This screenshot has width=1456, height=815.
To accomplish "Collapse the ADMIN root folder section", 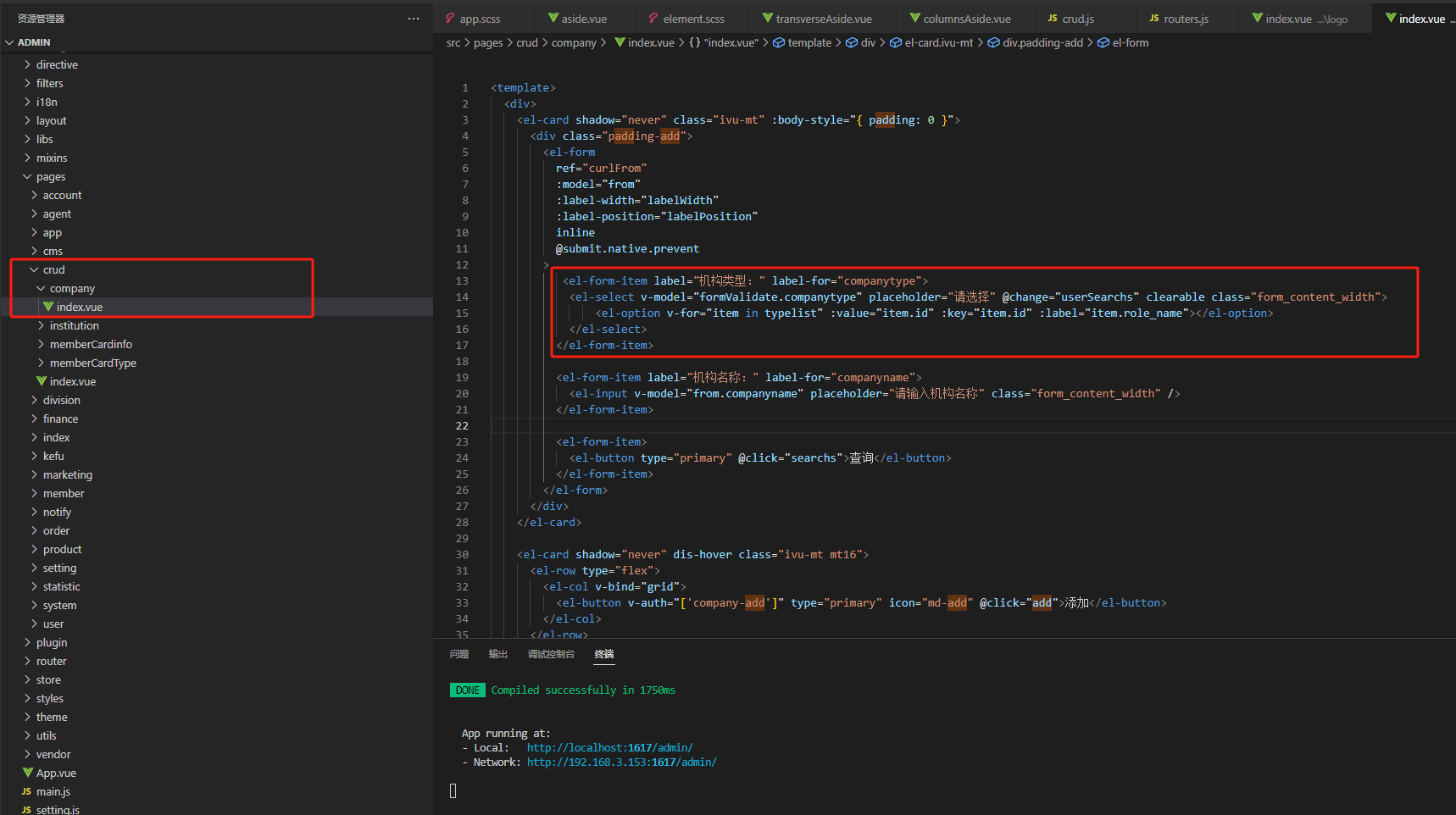I will 9,42.
